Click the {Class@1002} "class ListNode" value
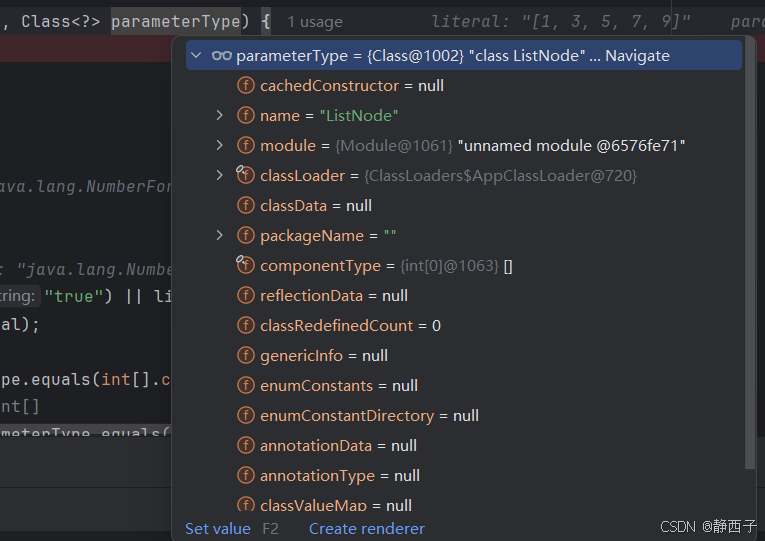Image resolution: width=765 pixels, height=541 pixels. 476,56
